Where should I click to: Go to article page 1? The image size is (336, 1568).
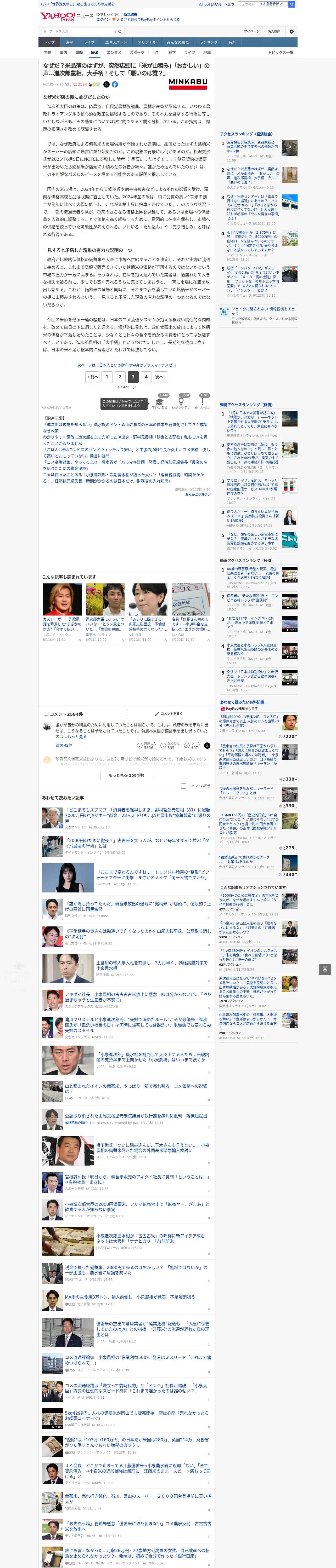(x=107, y=377)
